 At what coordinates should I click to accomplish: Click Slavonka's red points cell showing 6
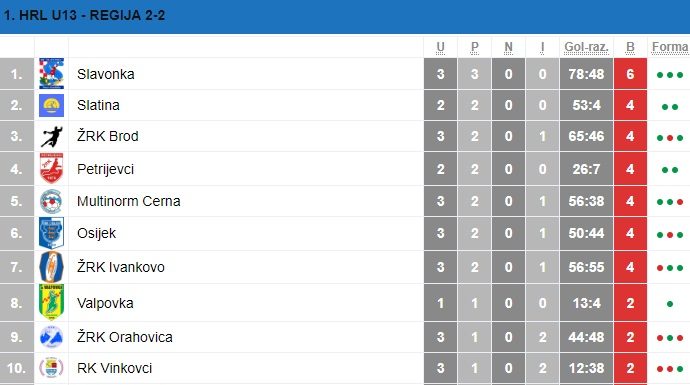pos(630,74)
